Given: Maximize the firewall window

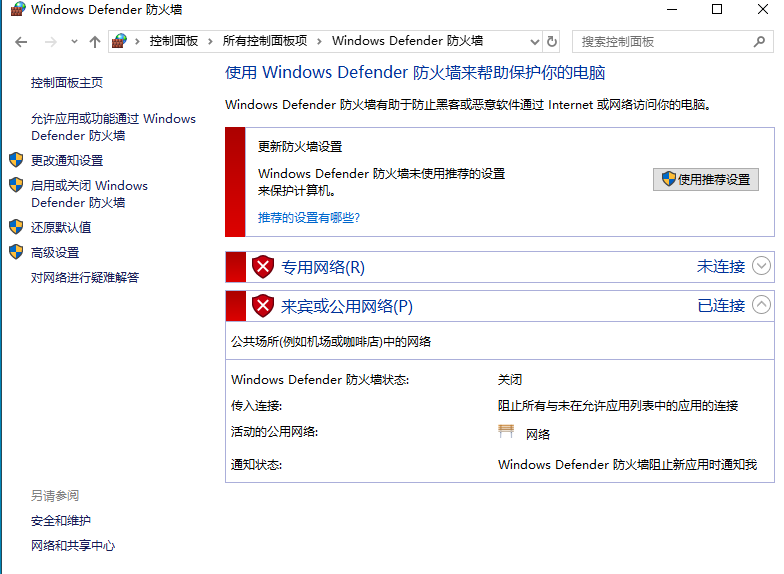Looking at the screenshot, I should [717, 9].
